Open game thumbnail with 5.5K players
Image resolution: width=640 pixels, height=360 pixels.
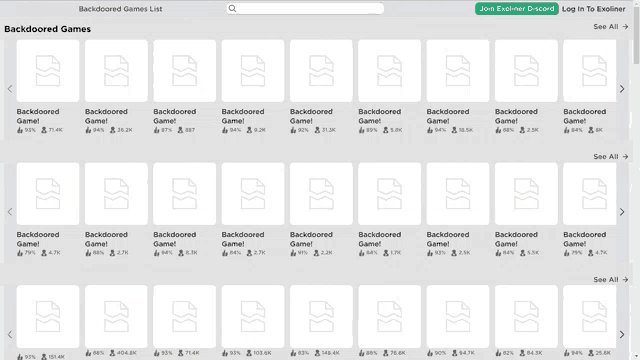pyautogui.click(x=526, y=194)
